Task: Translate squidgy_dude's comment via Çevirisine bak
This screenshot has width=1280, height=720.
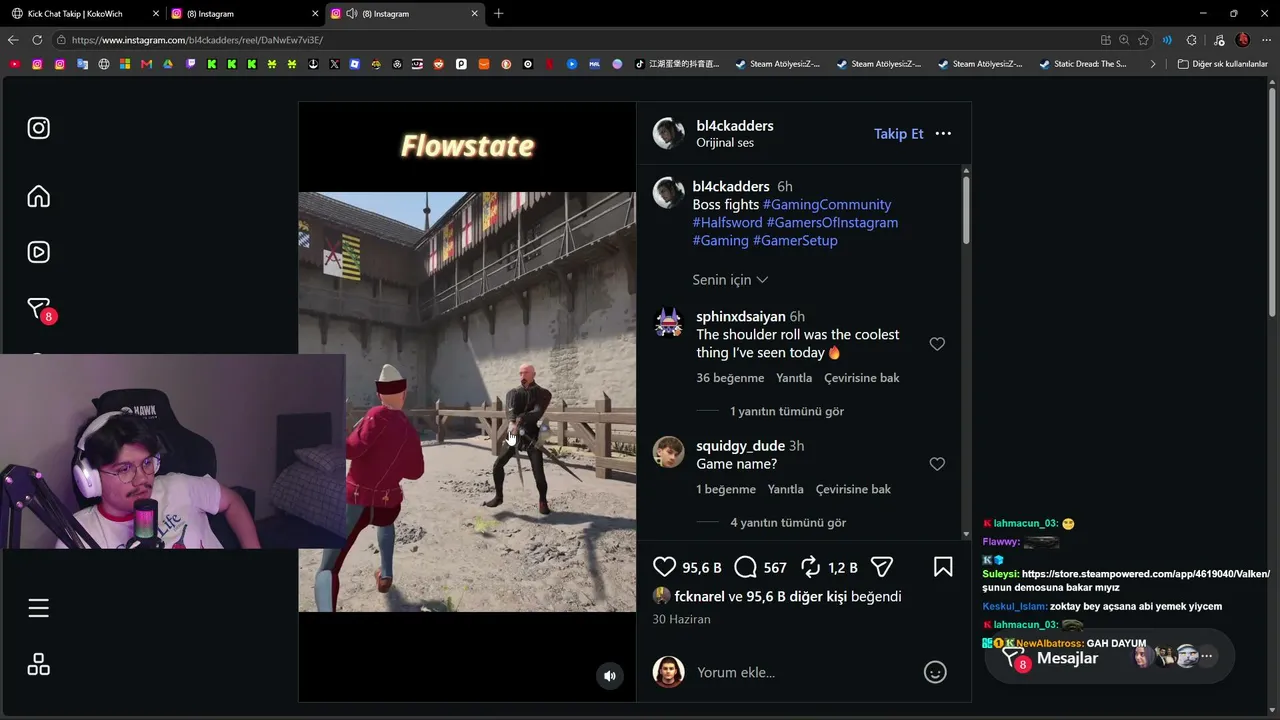Action: pyautogui.click(x=853, y=489)
